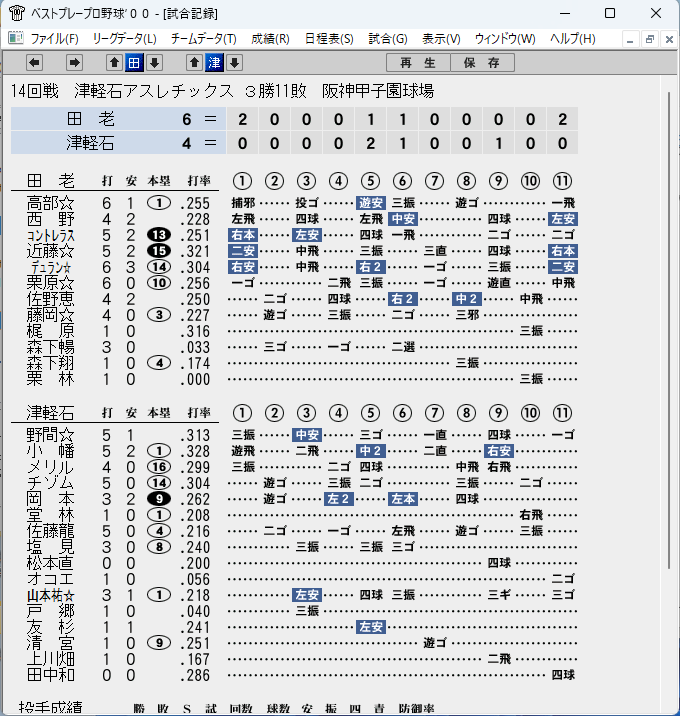Expand the 日程表(S) menu

pos(329,39)
